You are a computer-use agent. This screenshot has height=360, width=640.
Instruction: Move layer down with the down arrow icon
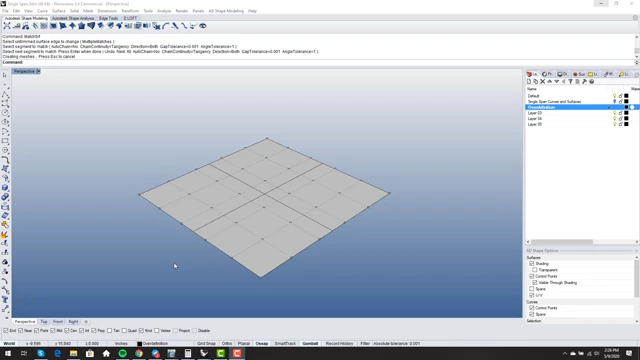tap(556, 82)
